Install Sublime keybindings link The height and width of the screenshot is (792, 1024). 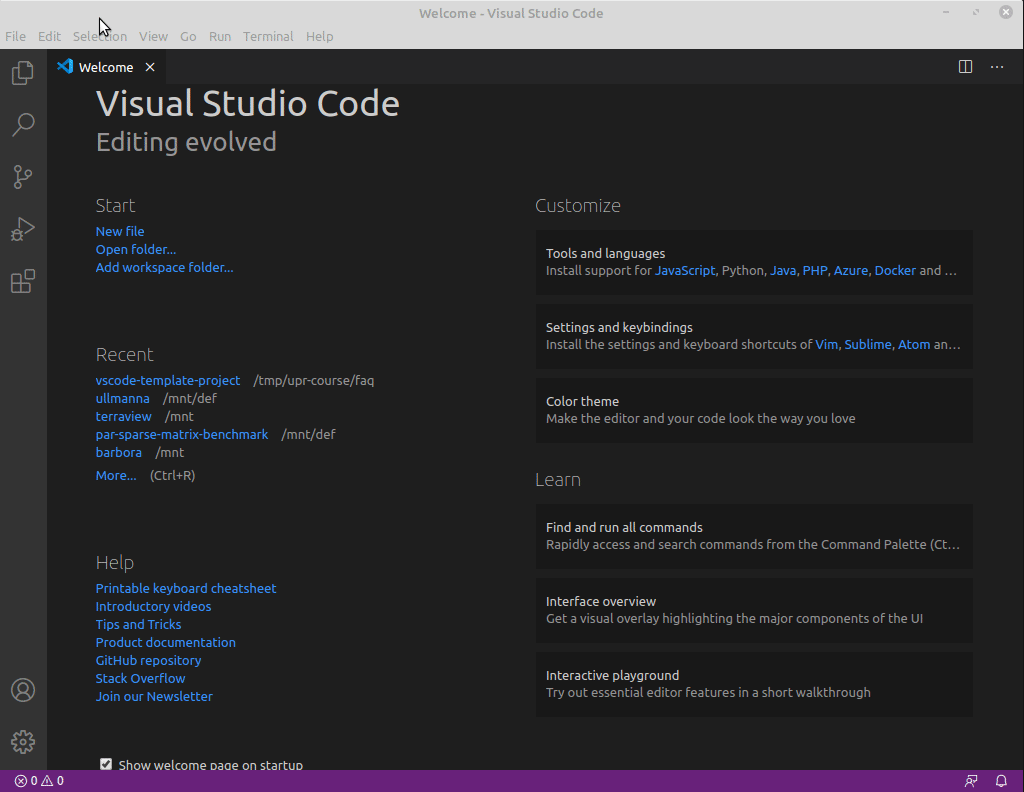(x=868, y=344)
